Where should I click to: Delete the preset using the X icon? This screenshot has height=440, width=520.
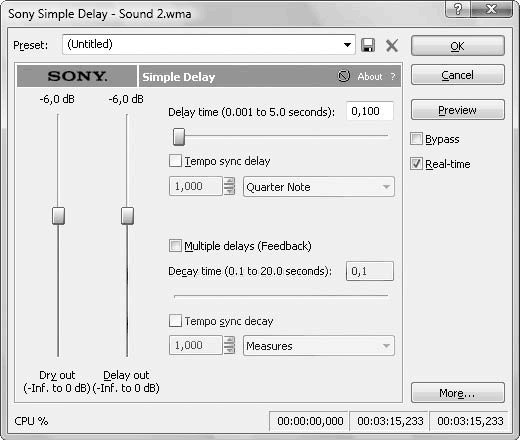coord(392,45)
